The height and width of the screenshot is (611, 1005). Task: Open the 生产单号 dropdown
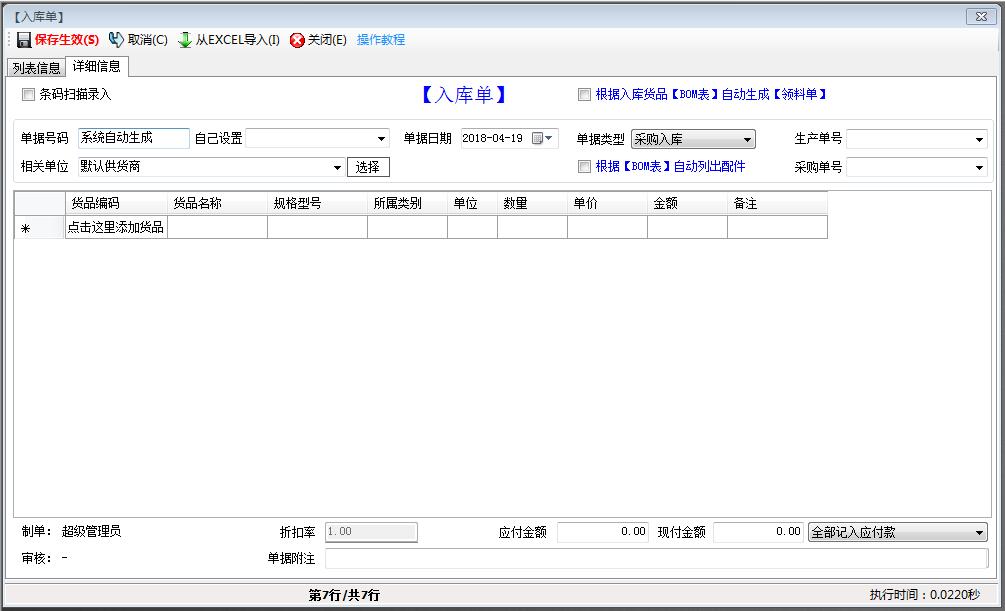979,140
